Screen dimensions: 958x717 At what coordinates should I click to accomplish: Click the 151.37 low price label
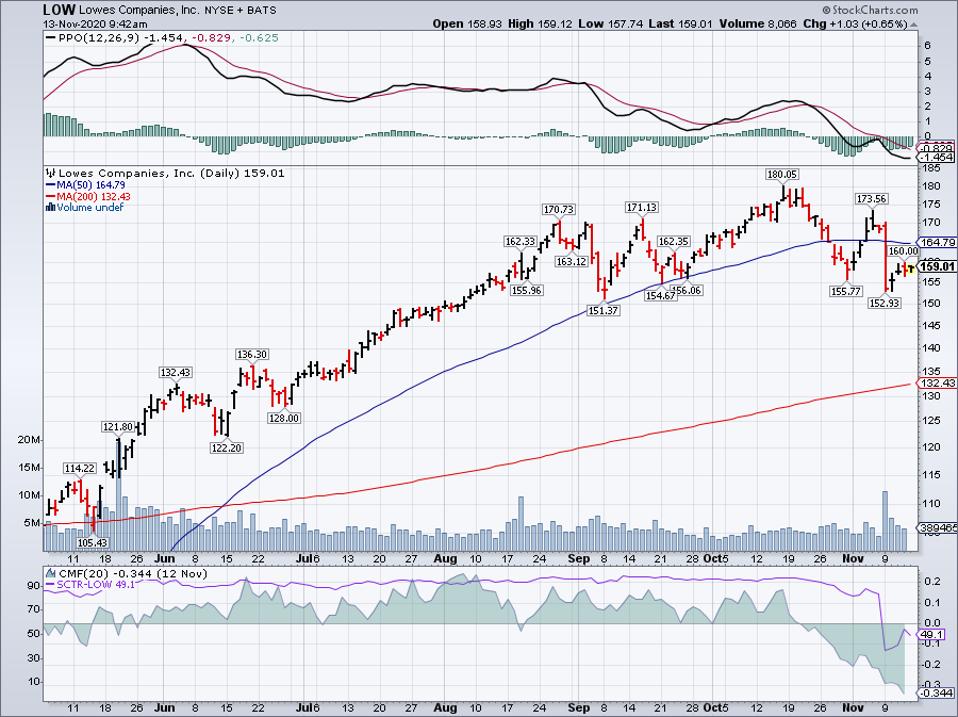coord(604,311)
